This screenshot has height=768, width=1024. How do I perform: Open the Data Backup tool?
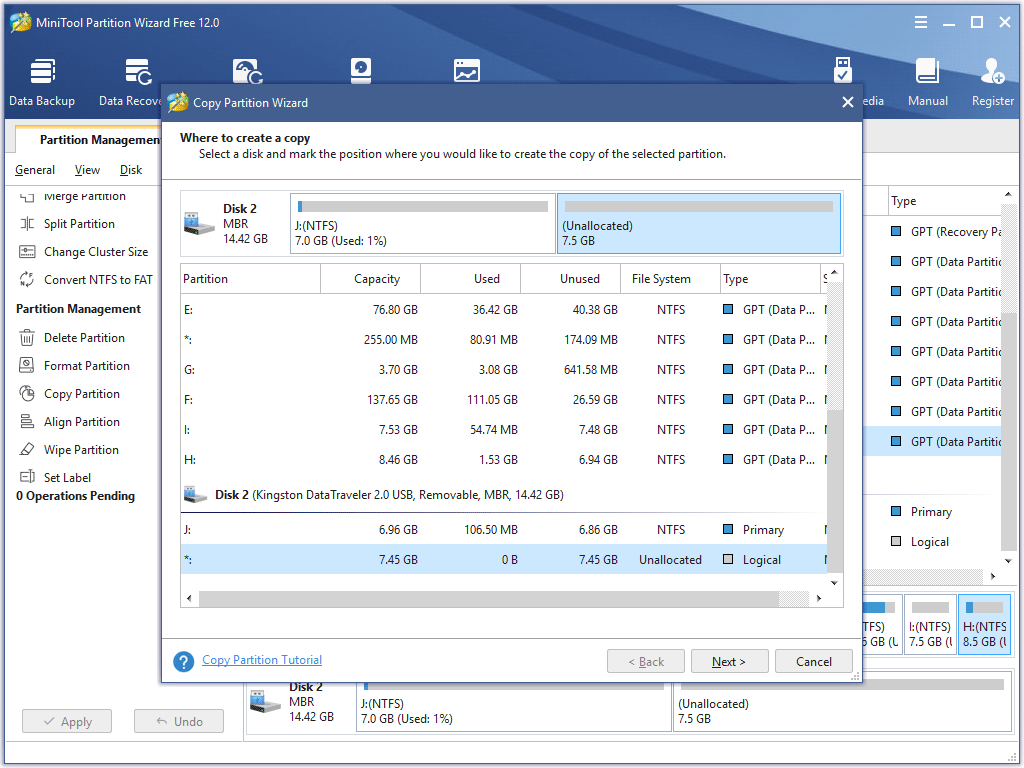[x=42, y=82]
